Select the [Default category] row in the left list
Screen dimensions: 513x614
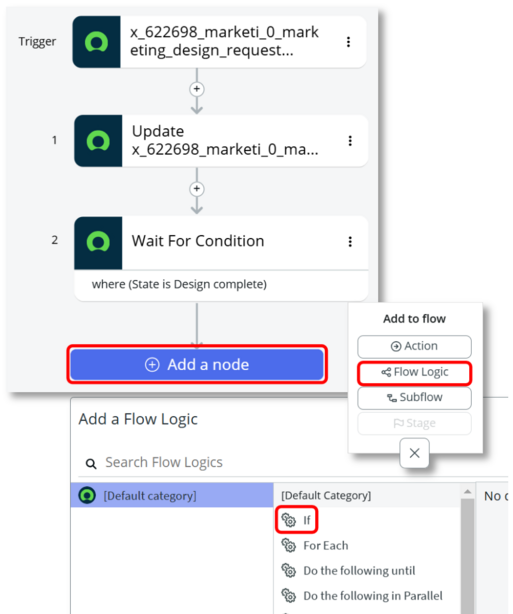pyautogui.click(x=172, y=495)
